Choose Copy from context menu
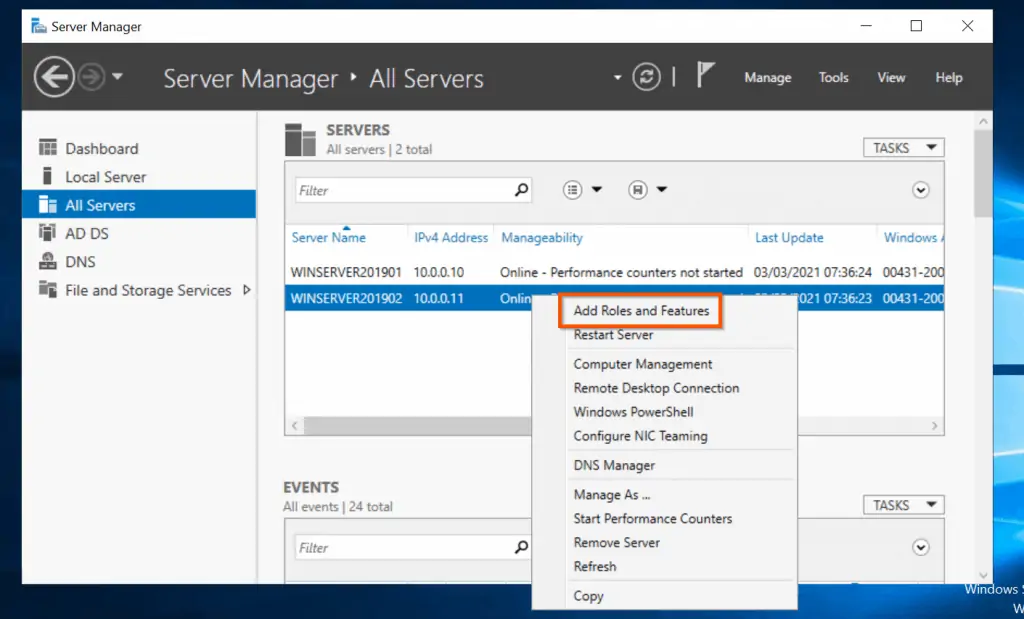The height and width of the screenshot is (619, 1024). point(588,596)
